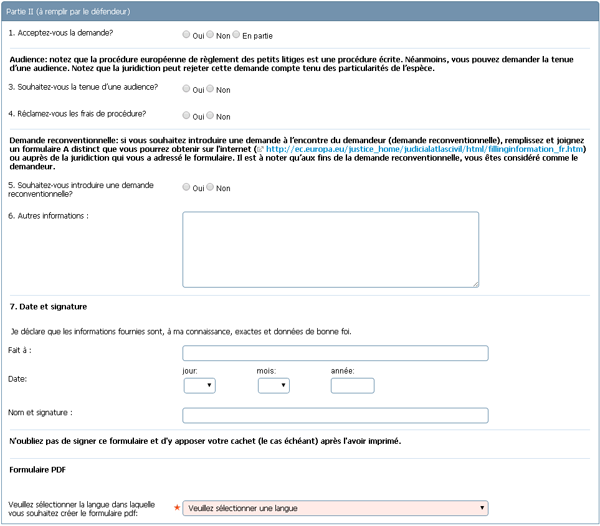
Task: Click the 'Formulaire PDF' heading
Action: (38, 470)
